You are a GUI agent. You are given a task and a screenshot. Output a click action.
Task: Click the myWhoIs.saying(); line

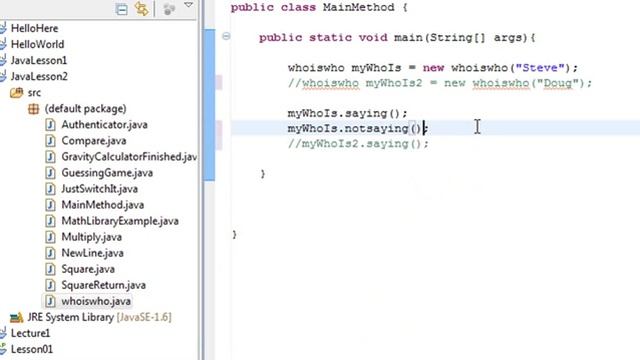point(347,113)
